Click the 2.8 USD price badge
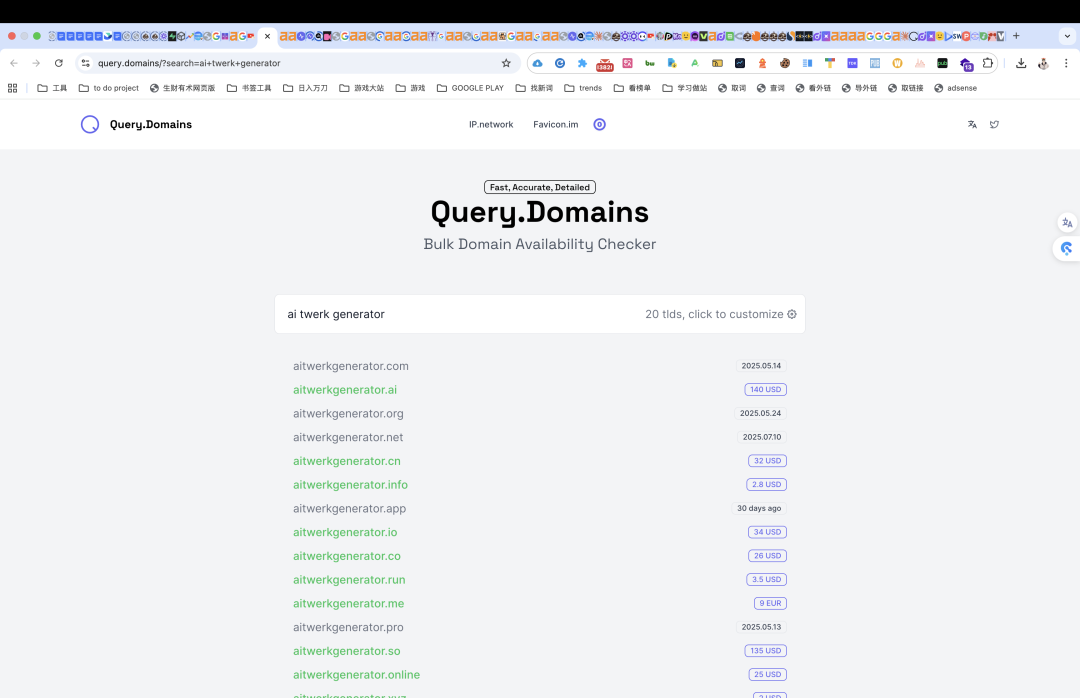The image size is (1080, 698). pyautogui.click(x=766, y=485)
